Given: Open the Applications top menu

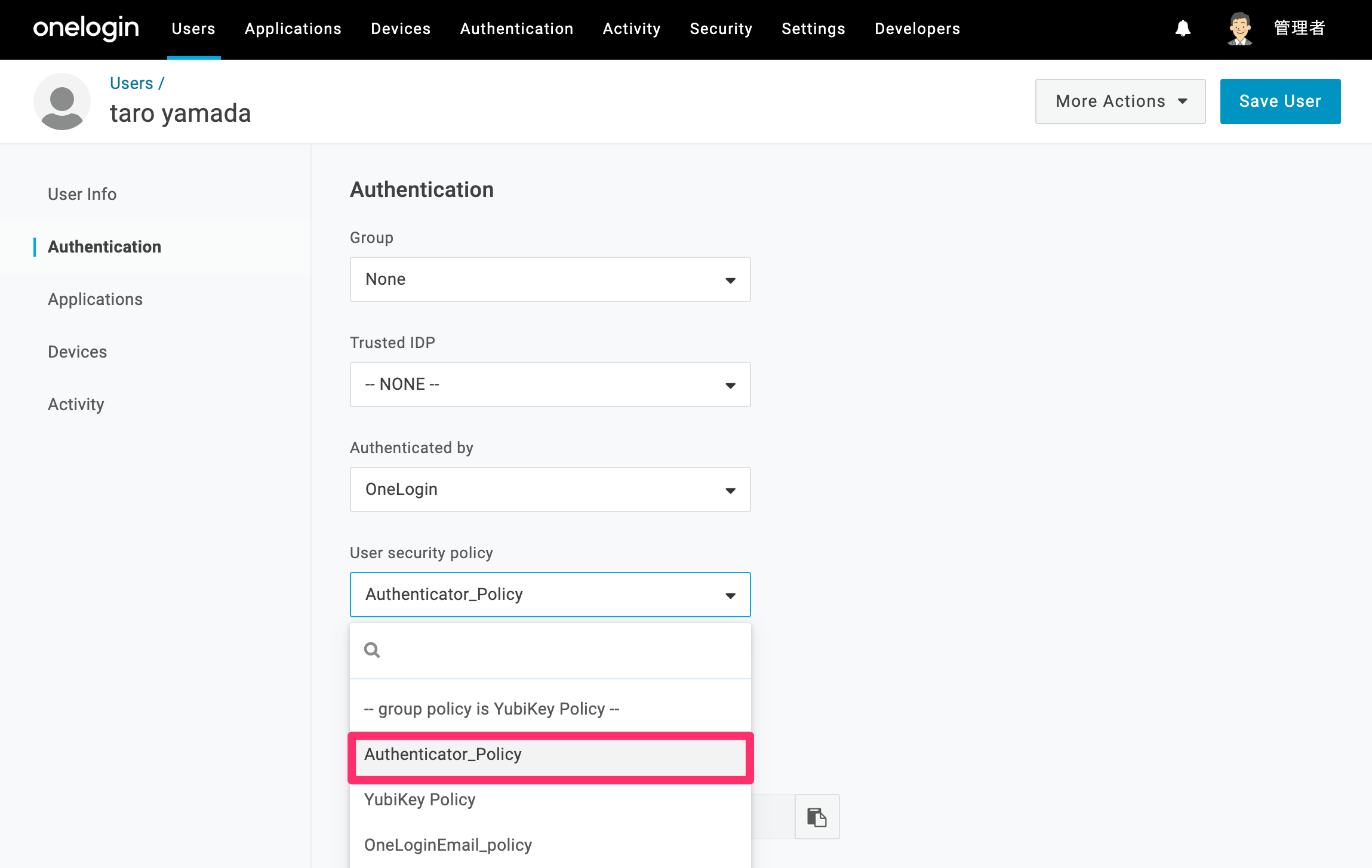Looking at the screenshot, I should [x=293, y=29].
